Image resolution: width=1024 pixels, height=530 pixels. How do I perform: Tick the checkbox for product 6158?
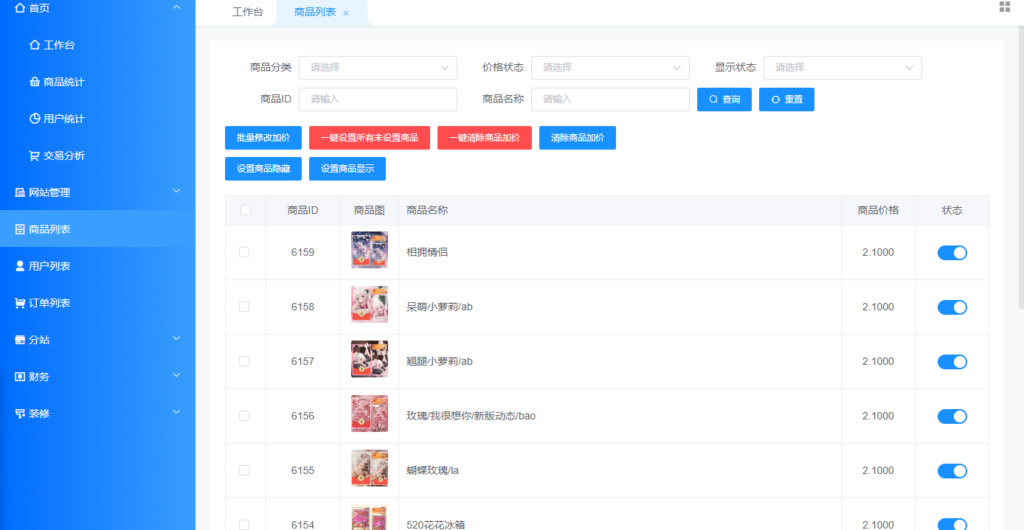[244, 307]
